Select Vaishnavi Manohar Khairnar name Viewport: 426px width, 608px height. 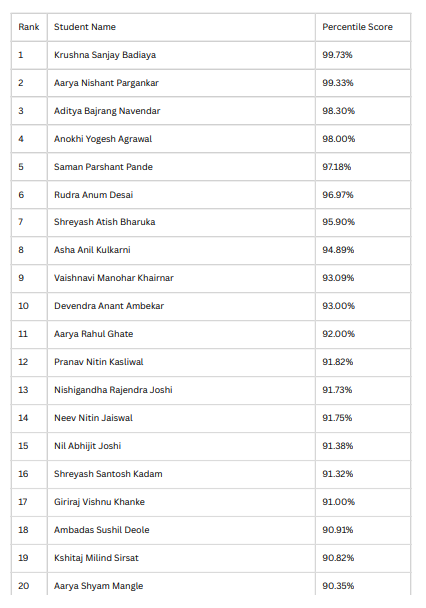[x=114, y=278]
